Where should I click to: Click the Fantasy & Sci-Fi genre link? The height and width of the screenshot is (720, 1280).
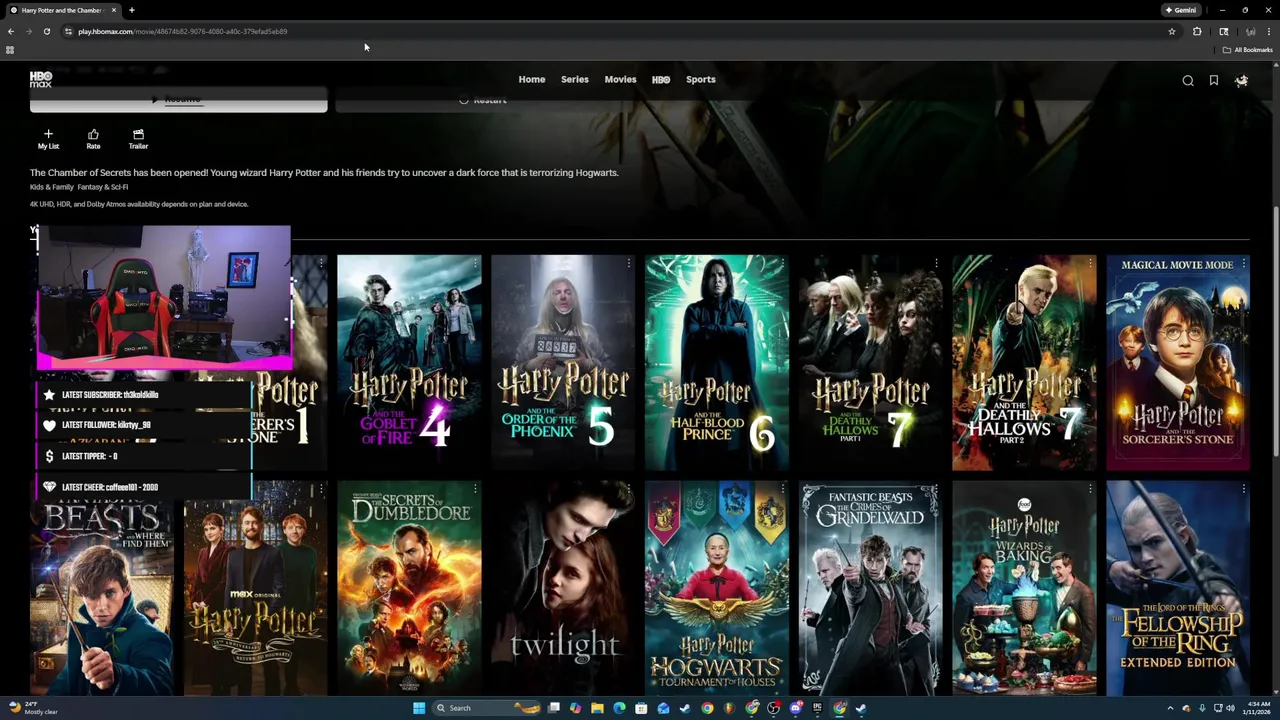[x=103, y=187]
